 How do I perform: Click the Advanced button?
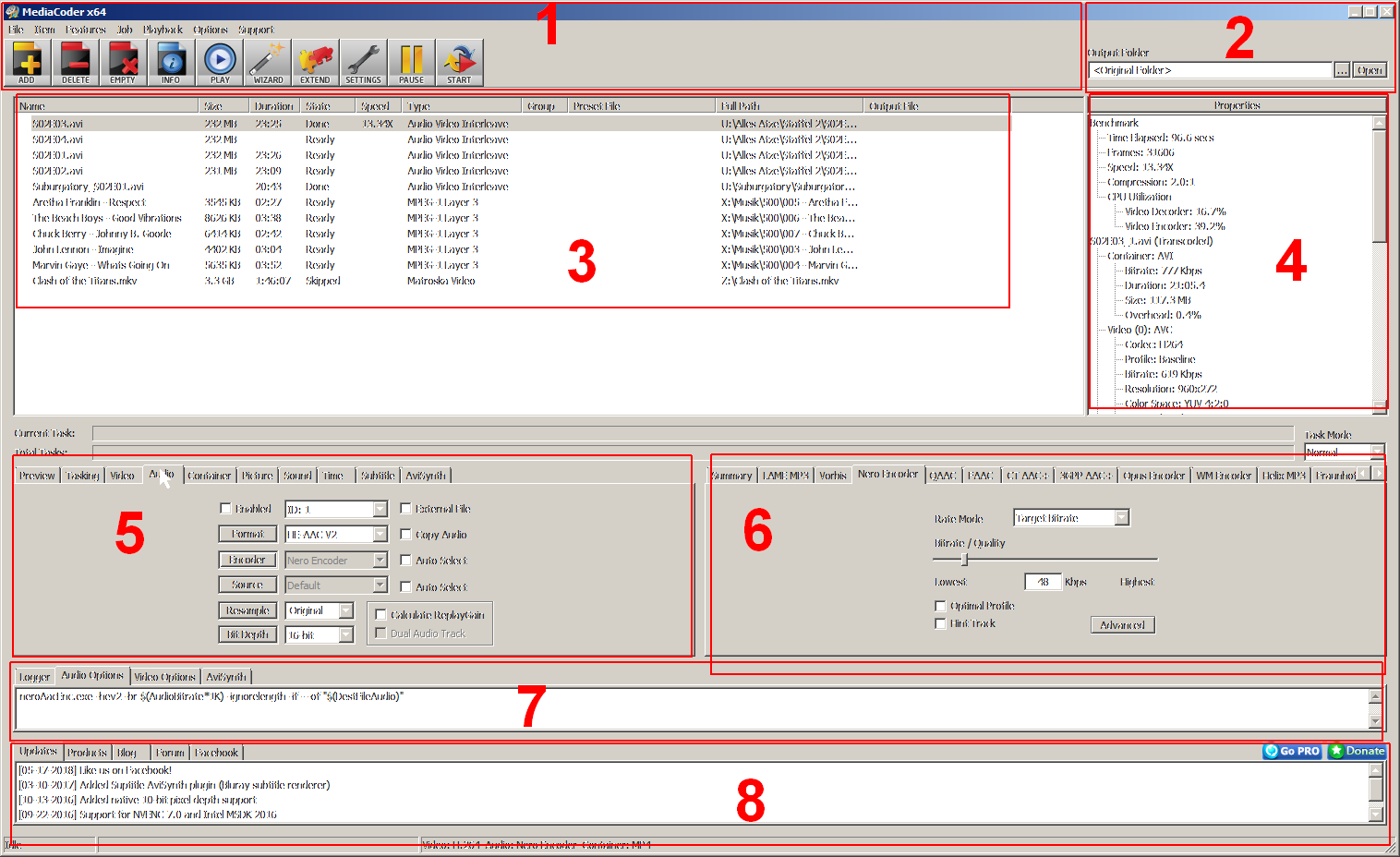pos(1122,625)
